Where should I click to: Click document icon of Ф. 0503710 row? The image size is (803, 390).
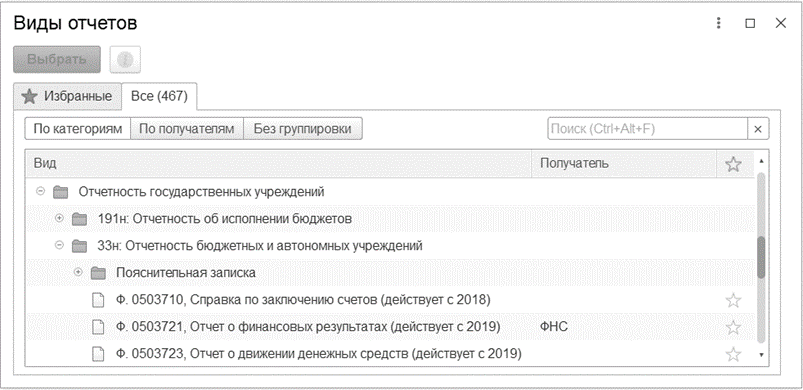pos(98,300)
